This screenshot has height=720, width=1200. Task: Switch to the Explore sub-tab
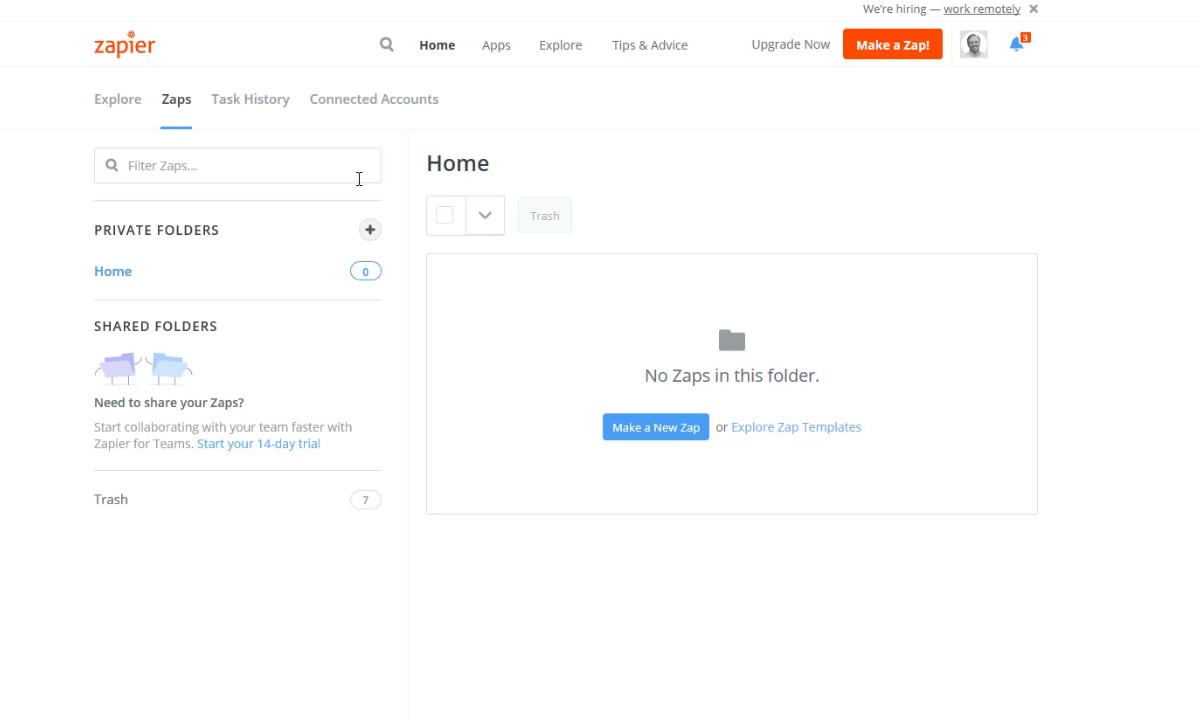(x=118, y=99)
